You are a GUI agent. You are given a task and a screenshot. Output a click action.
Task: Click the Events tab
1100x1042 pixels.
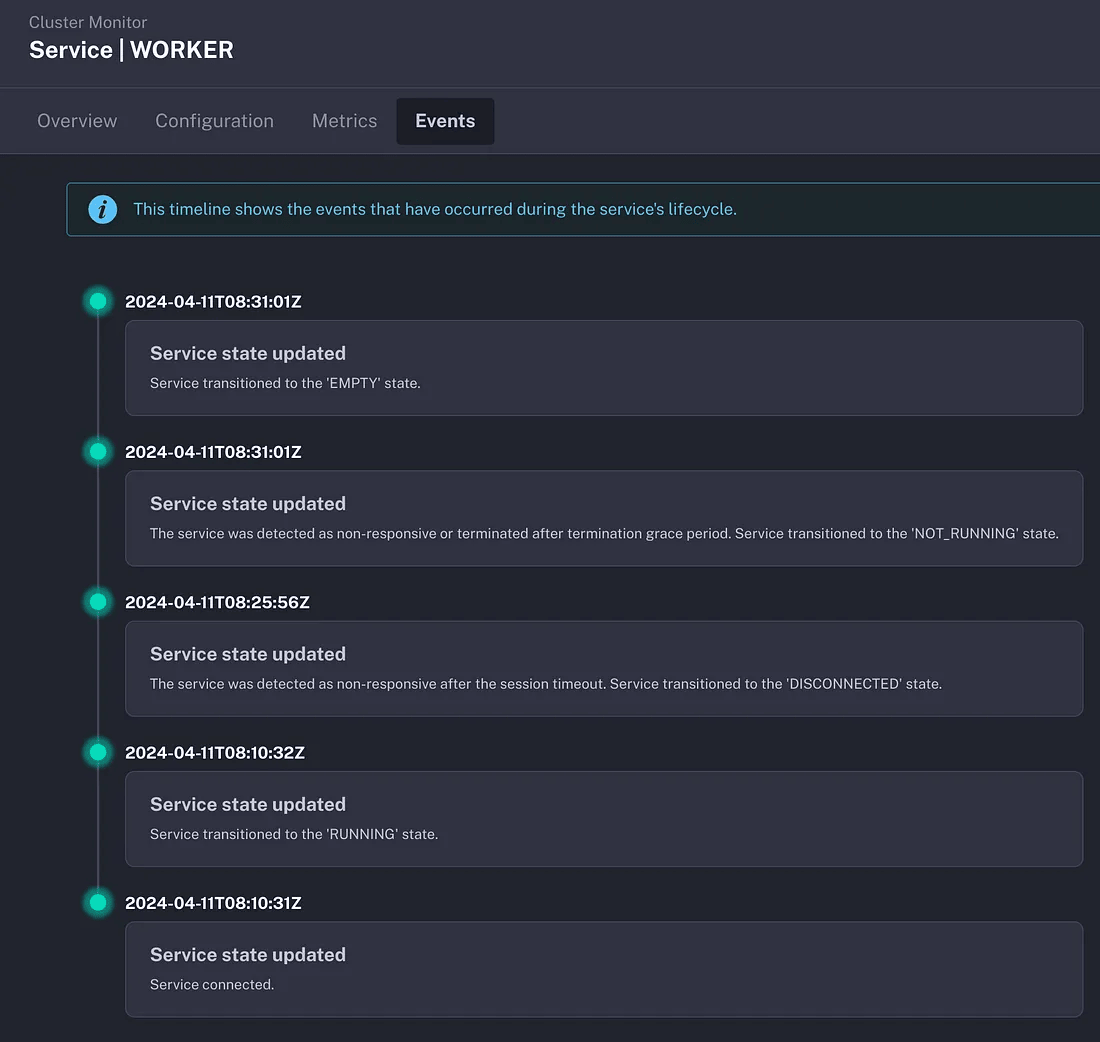click(x=445, y=121)
